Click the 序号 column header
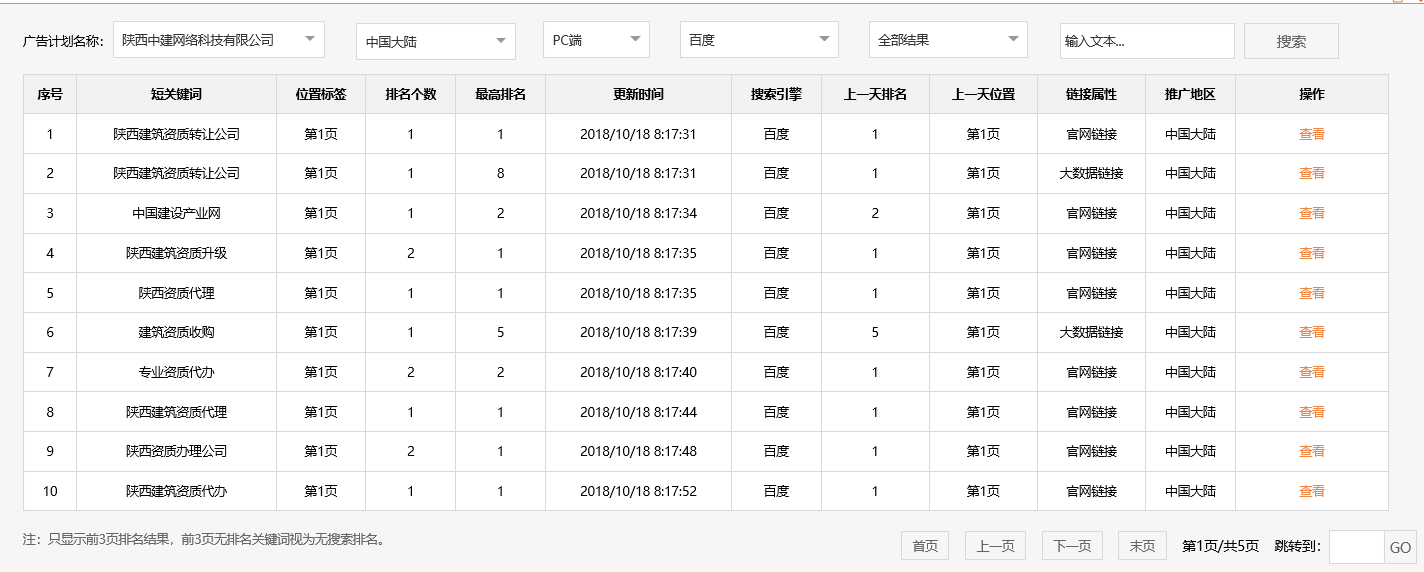Screen dimensions: 1424x572 50,94
